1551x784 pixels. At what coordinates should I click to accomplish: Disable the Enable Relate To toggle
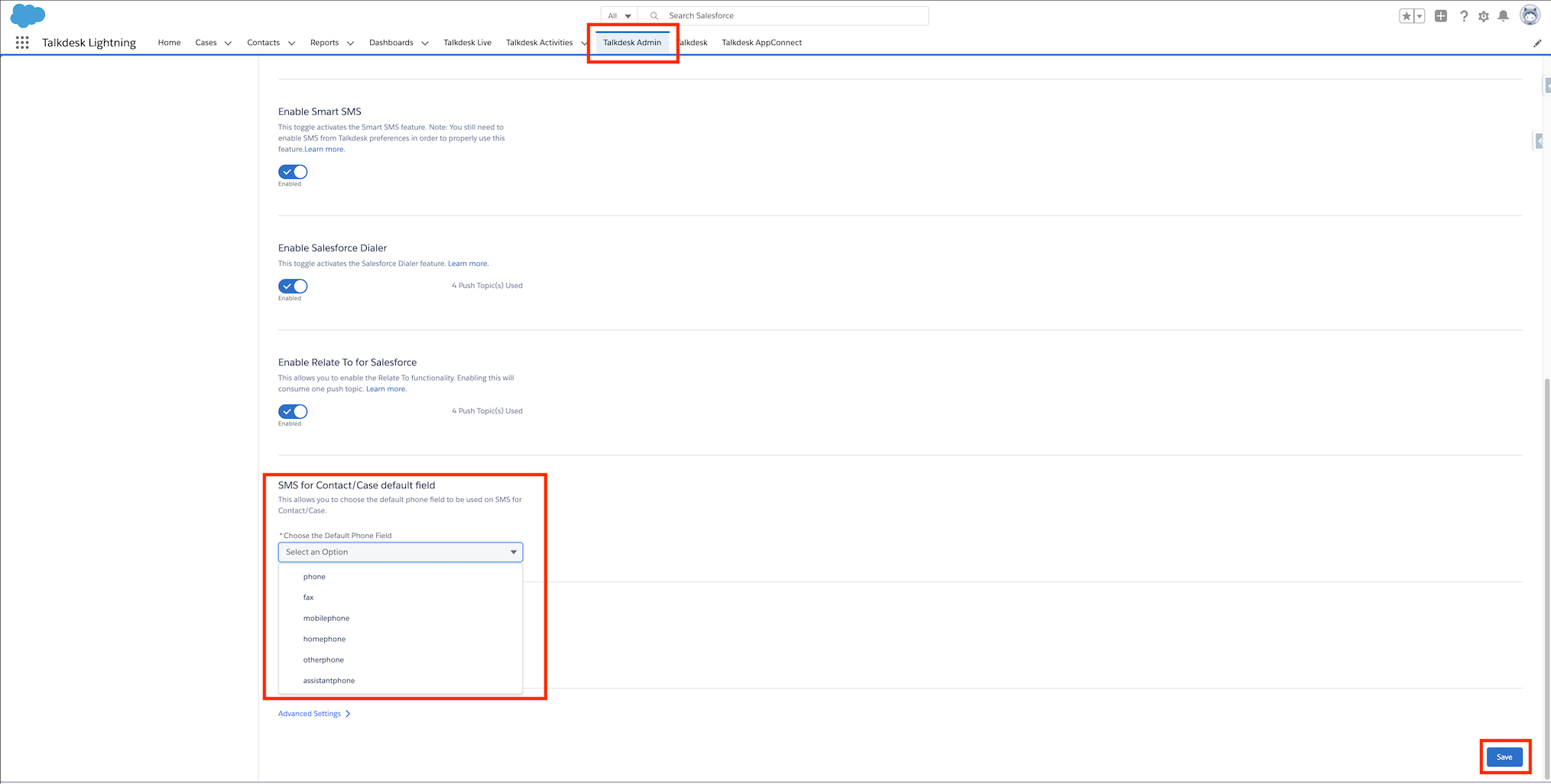point(293,411)
